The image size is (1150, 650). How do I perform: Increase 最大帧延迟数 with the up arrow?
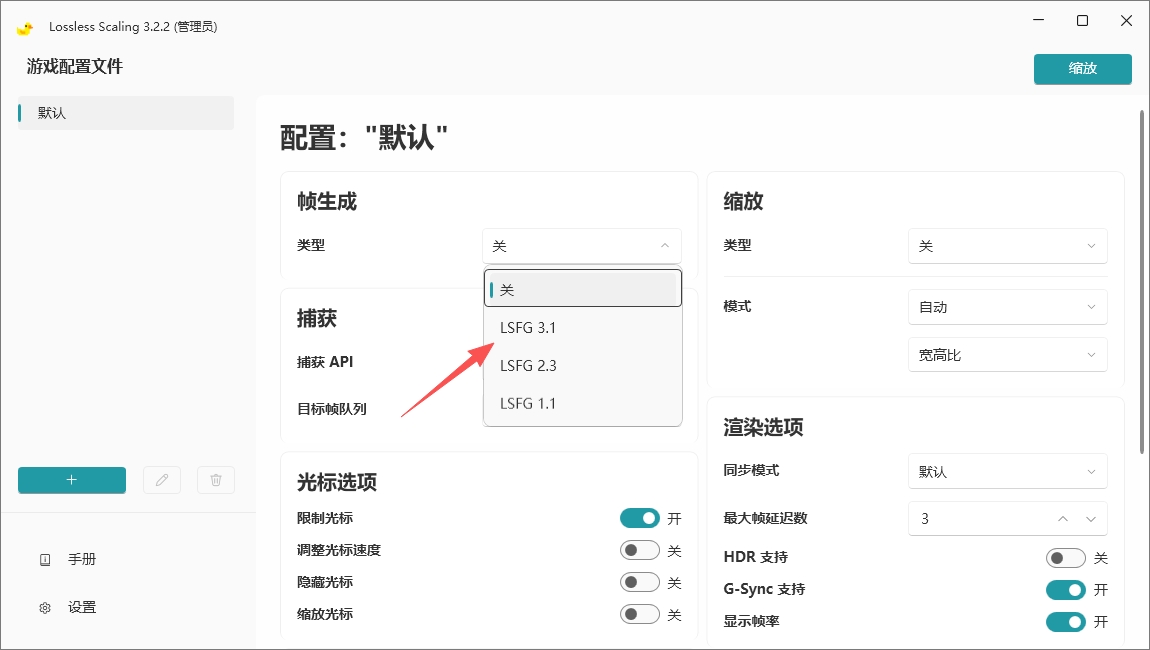pyautogui.click(x=1063, y=519)
